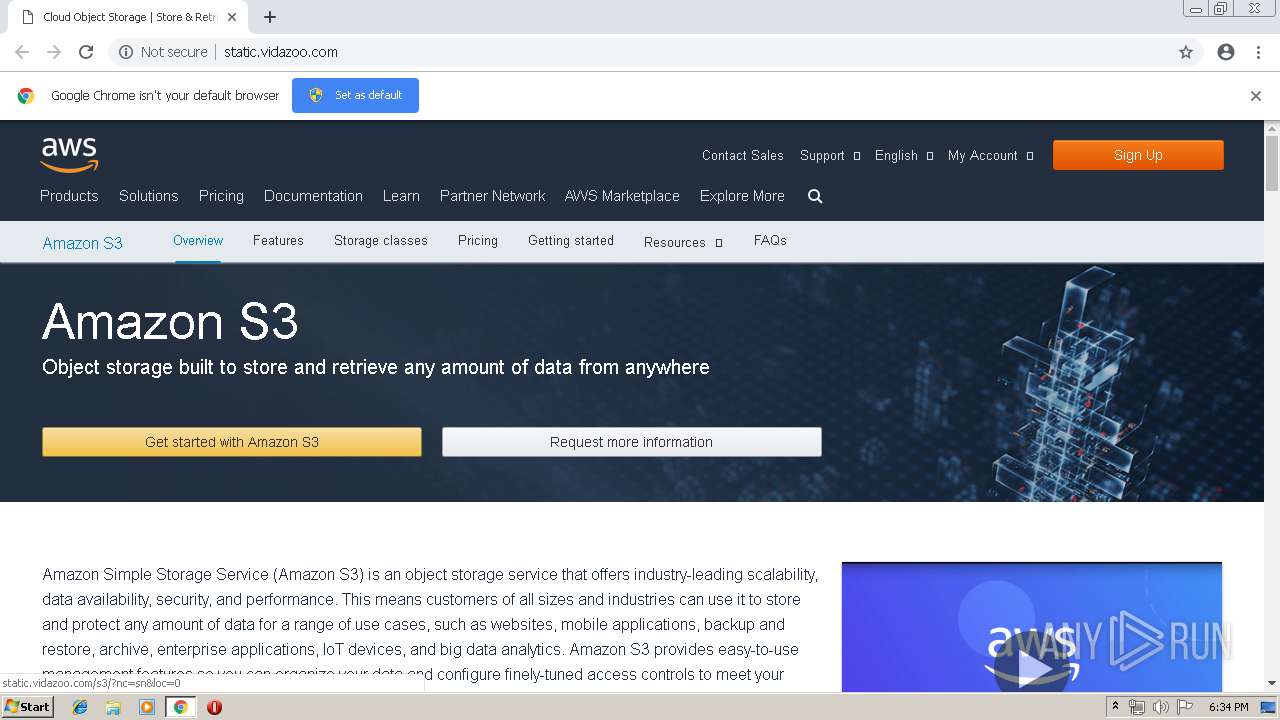Click the Set as default button
This screenshot has width=1280, height=720.
click(355, 95)
